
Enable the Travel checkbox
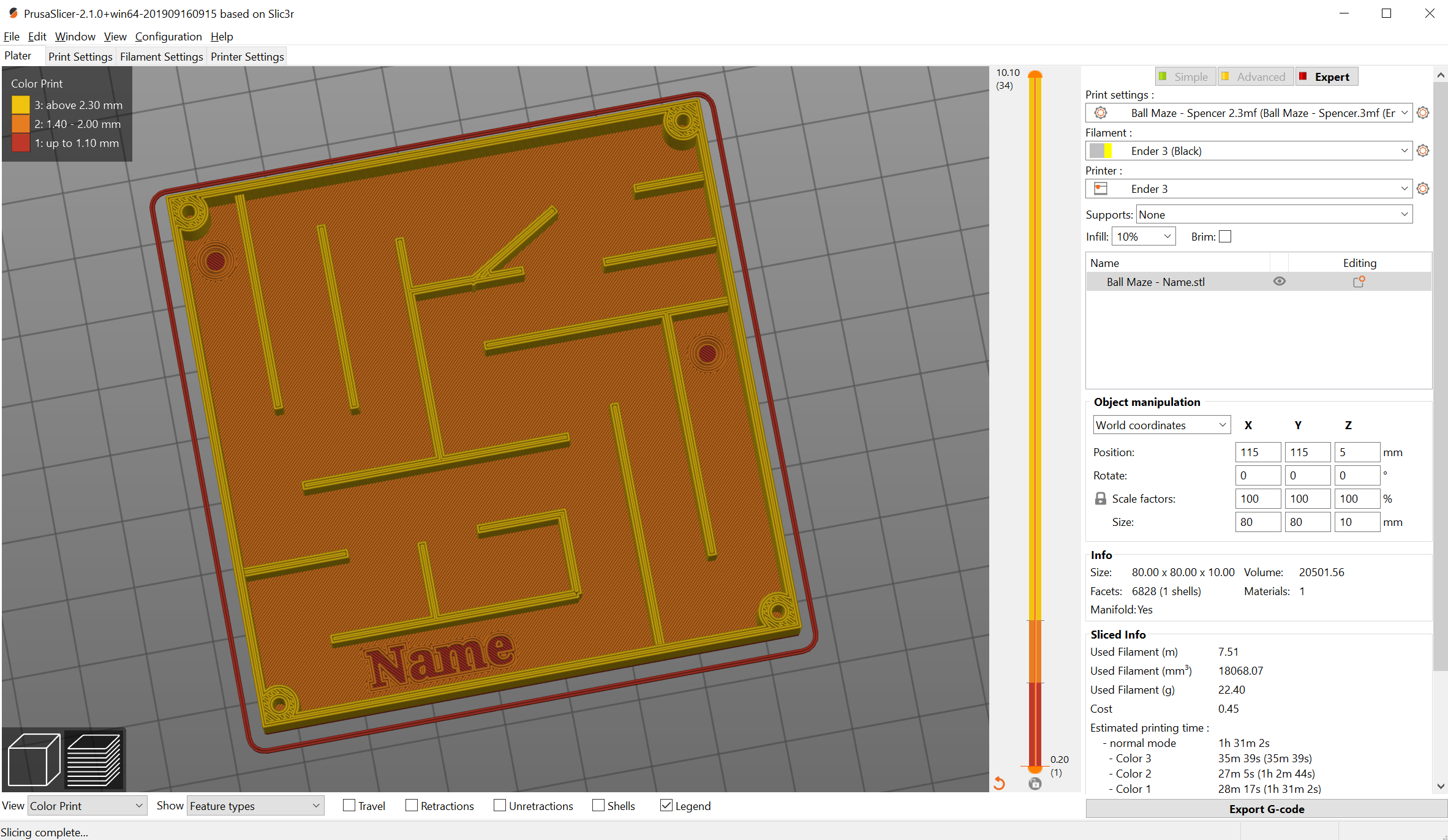(x=349, y=805)
